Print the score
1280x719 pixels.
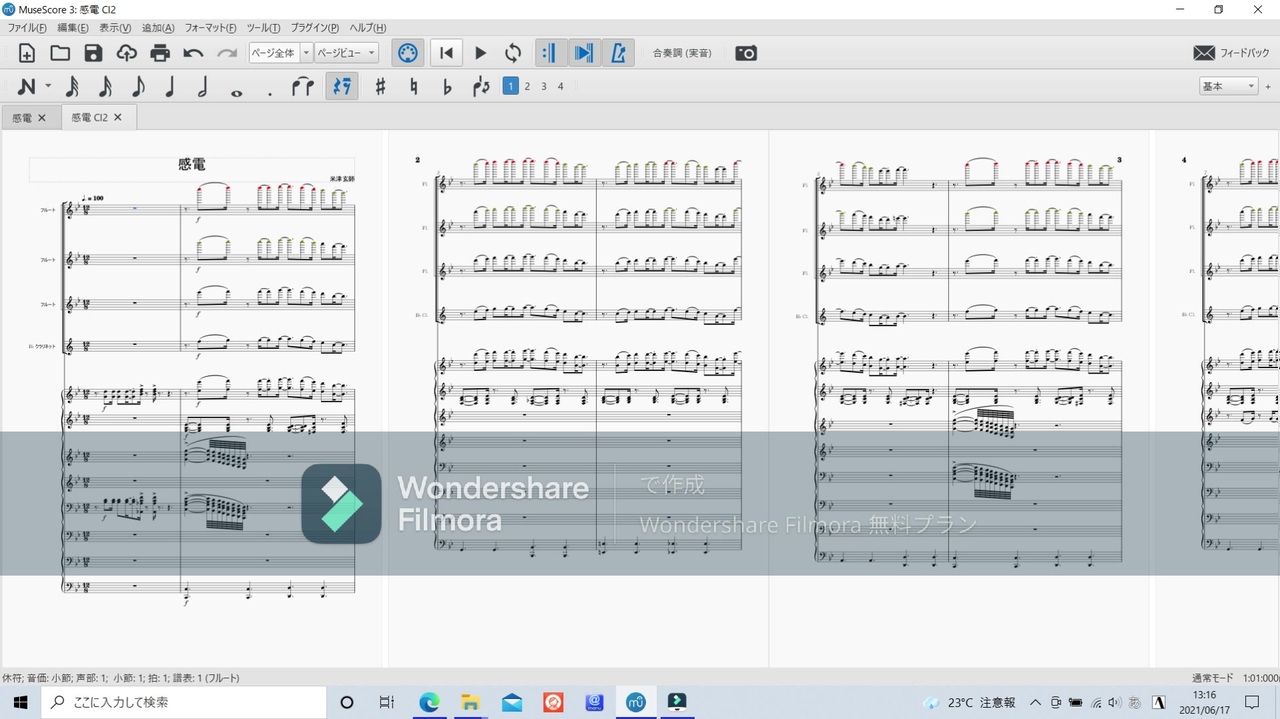160,53
